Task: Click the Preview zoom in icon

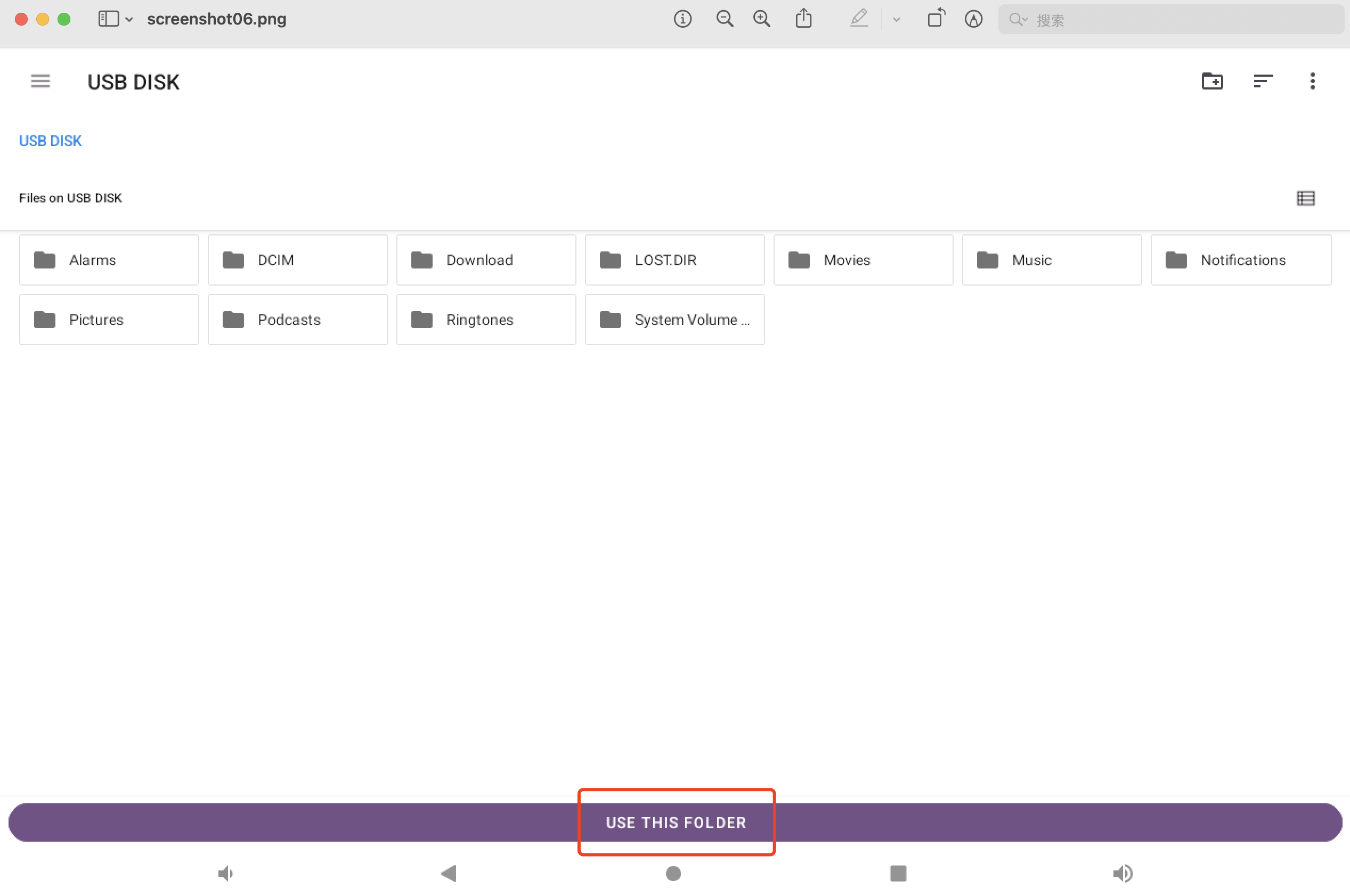Action: click(x=761, y=19)
